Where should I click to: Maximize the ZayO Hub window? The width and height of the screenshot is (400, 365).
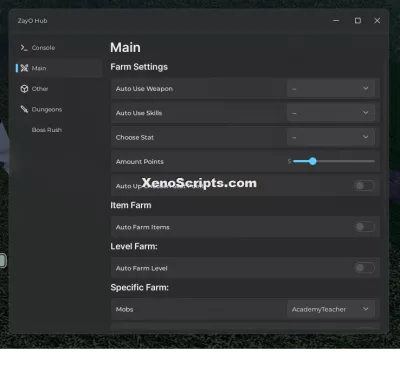[358, 21]
